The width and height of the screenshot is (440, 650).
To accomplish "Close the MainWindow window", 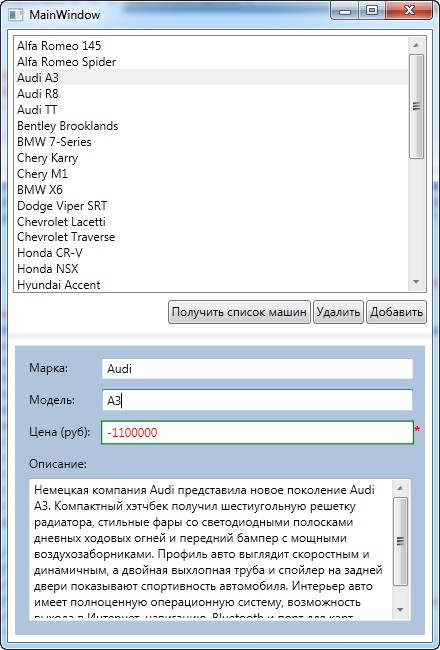I will (x=409, y=11).
